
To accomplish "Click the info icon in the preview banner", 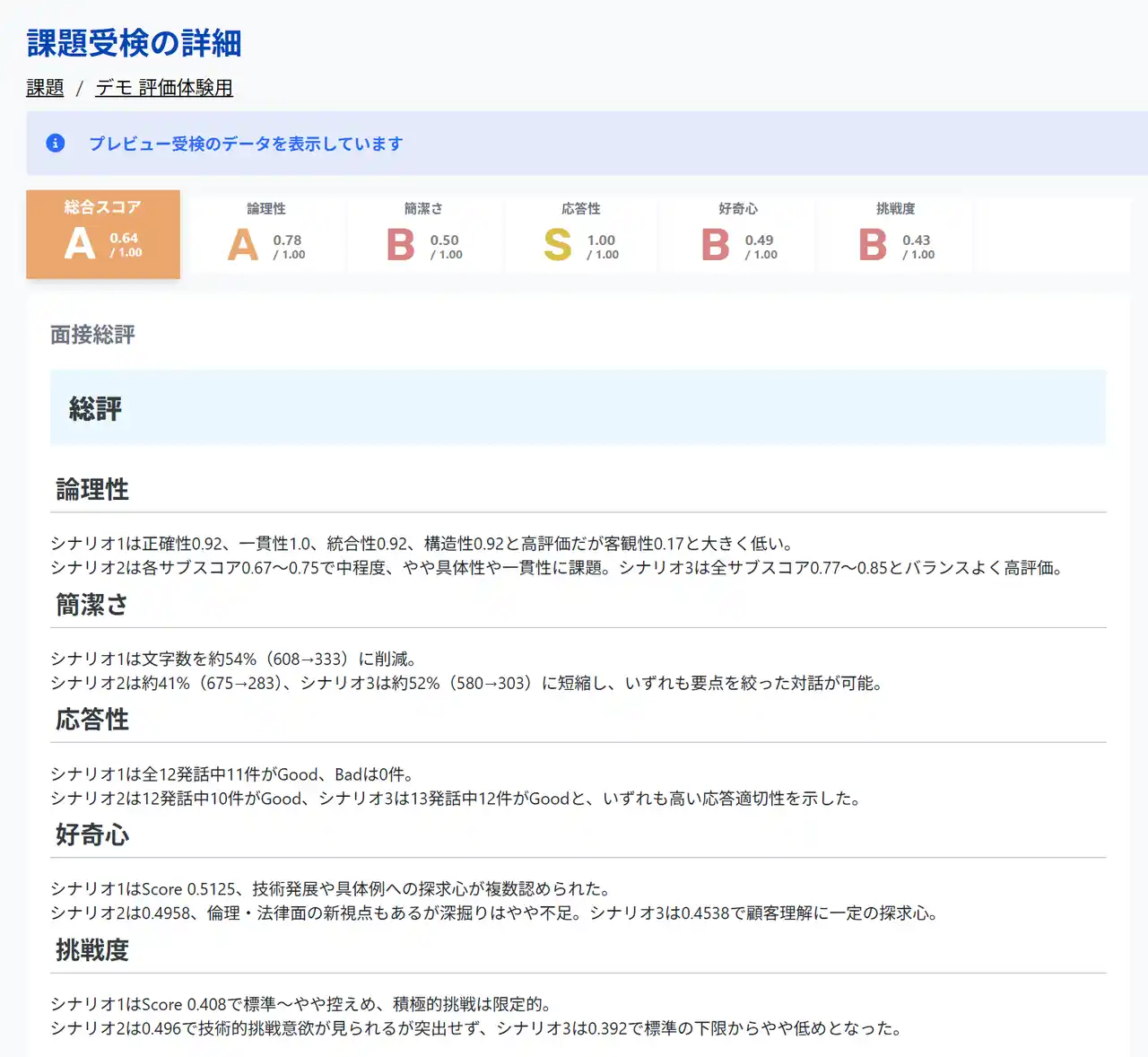I will 56,144.
